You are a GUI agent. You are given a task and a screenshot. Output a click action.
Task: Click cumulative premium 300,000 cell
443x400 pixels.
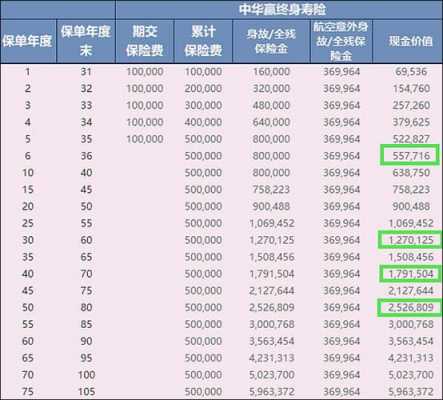point(203,105)
